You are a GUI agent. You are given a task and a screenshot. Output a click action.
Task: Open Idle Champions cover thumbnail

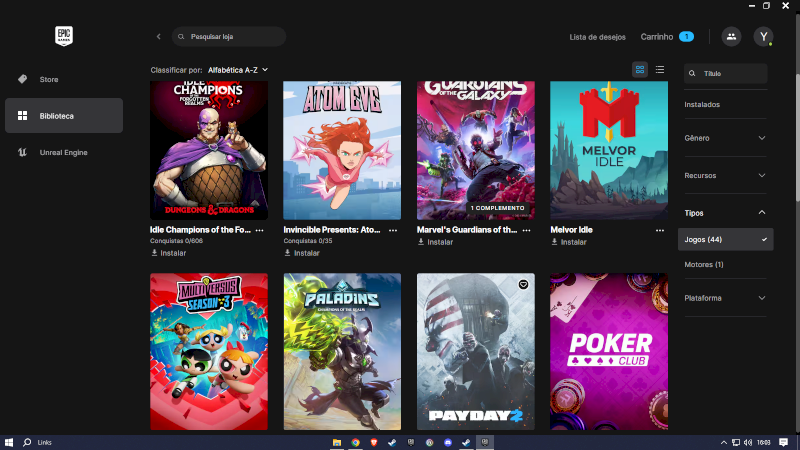209,151
